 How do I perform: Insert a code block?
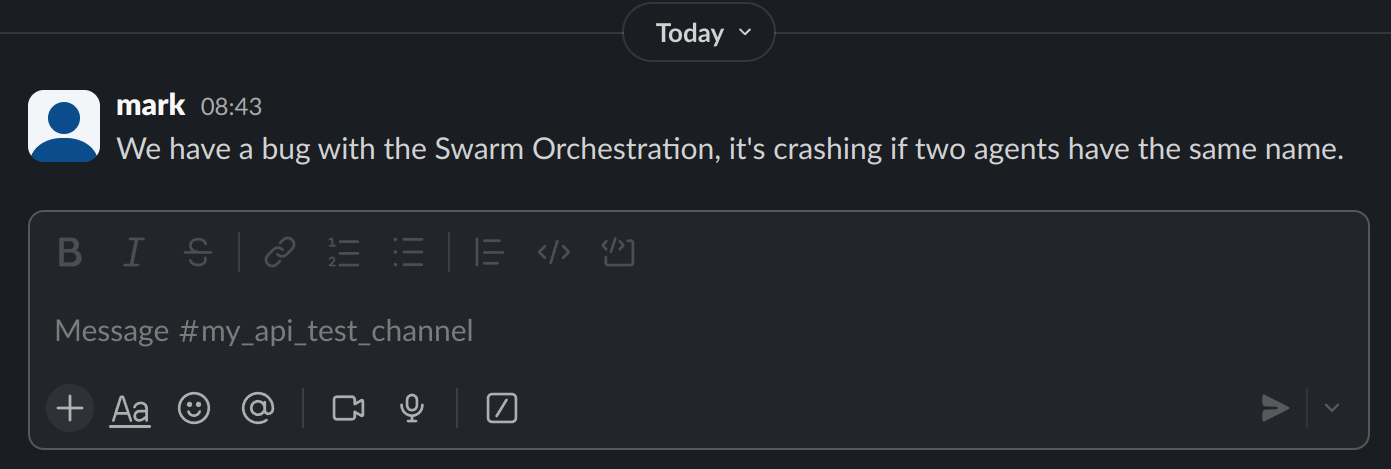(x=618, y=253)
